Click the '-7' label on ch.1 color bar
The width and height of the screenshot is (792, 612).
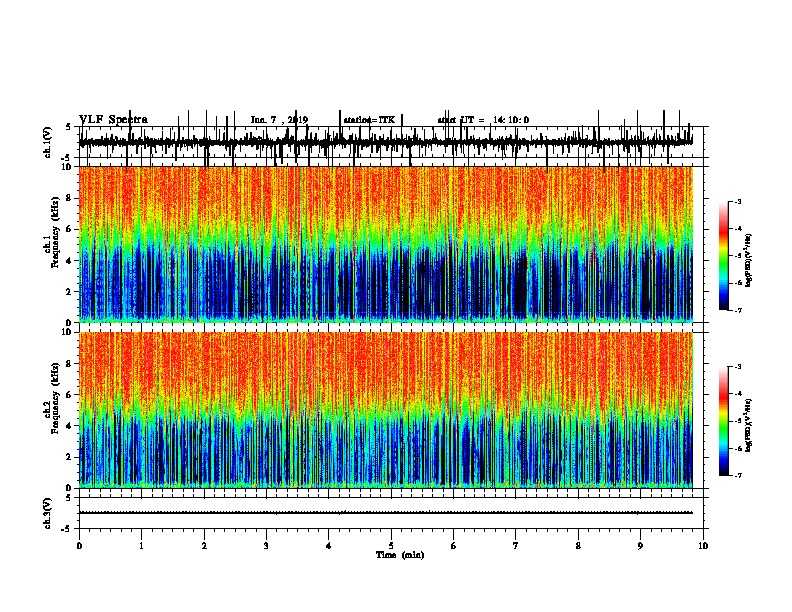click(x=738, y=310)
